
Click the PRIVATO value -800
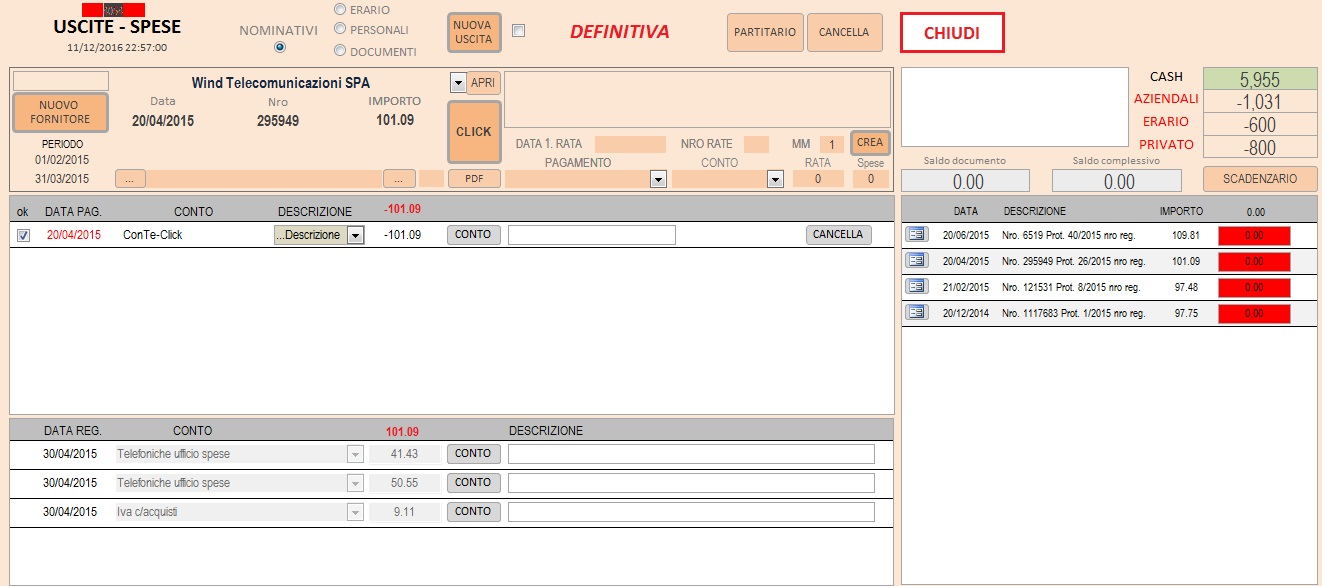point(1260,147)
